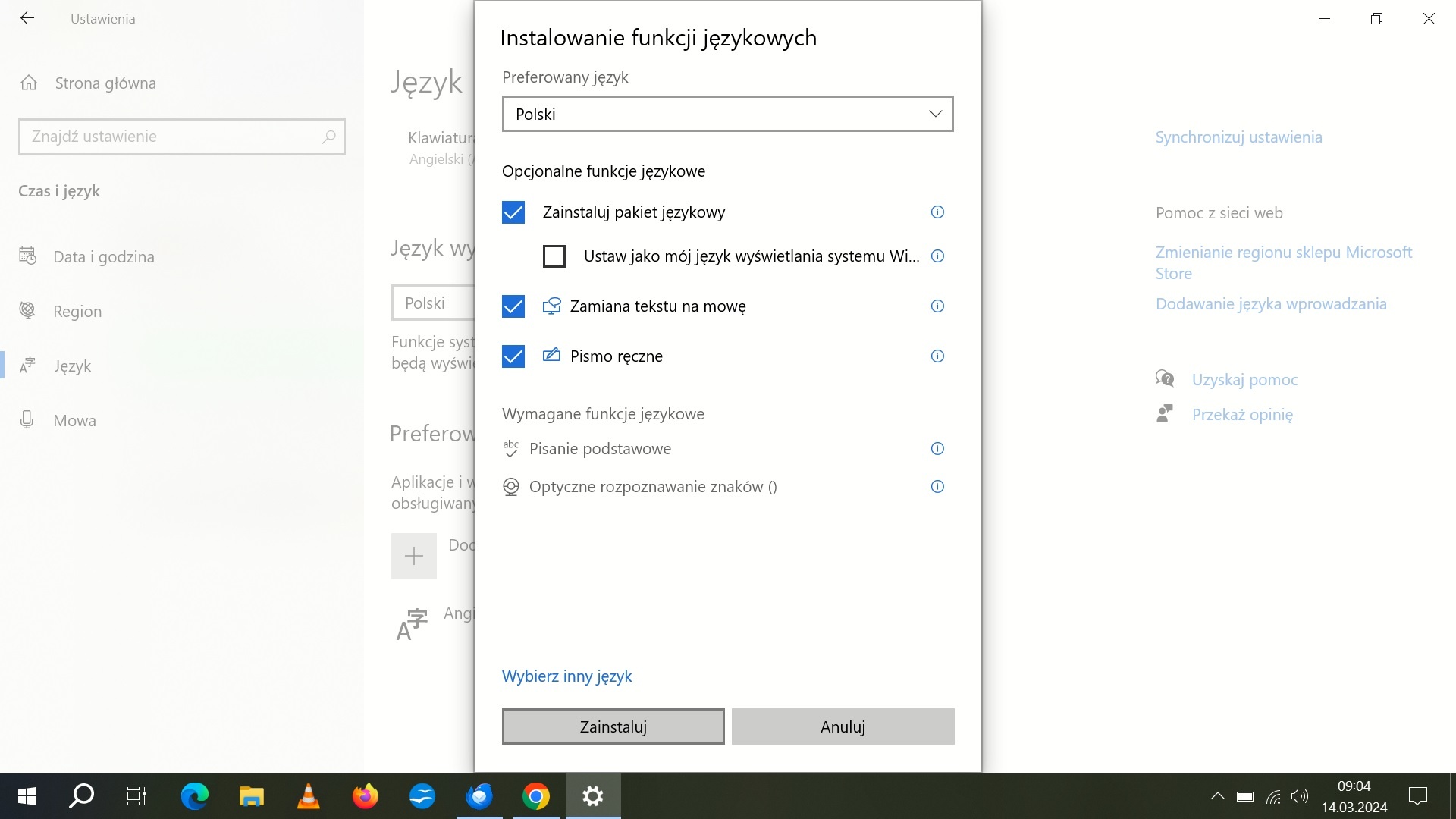Uncheck Pismo ręczne checkbox
The image size is (1456, 819).
coord(513,356)
